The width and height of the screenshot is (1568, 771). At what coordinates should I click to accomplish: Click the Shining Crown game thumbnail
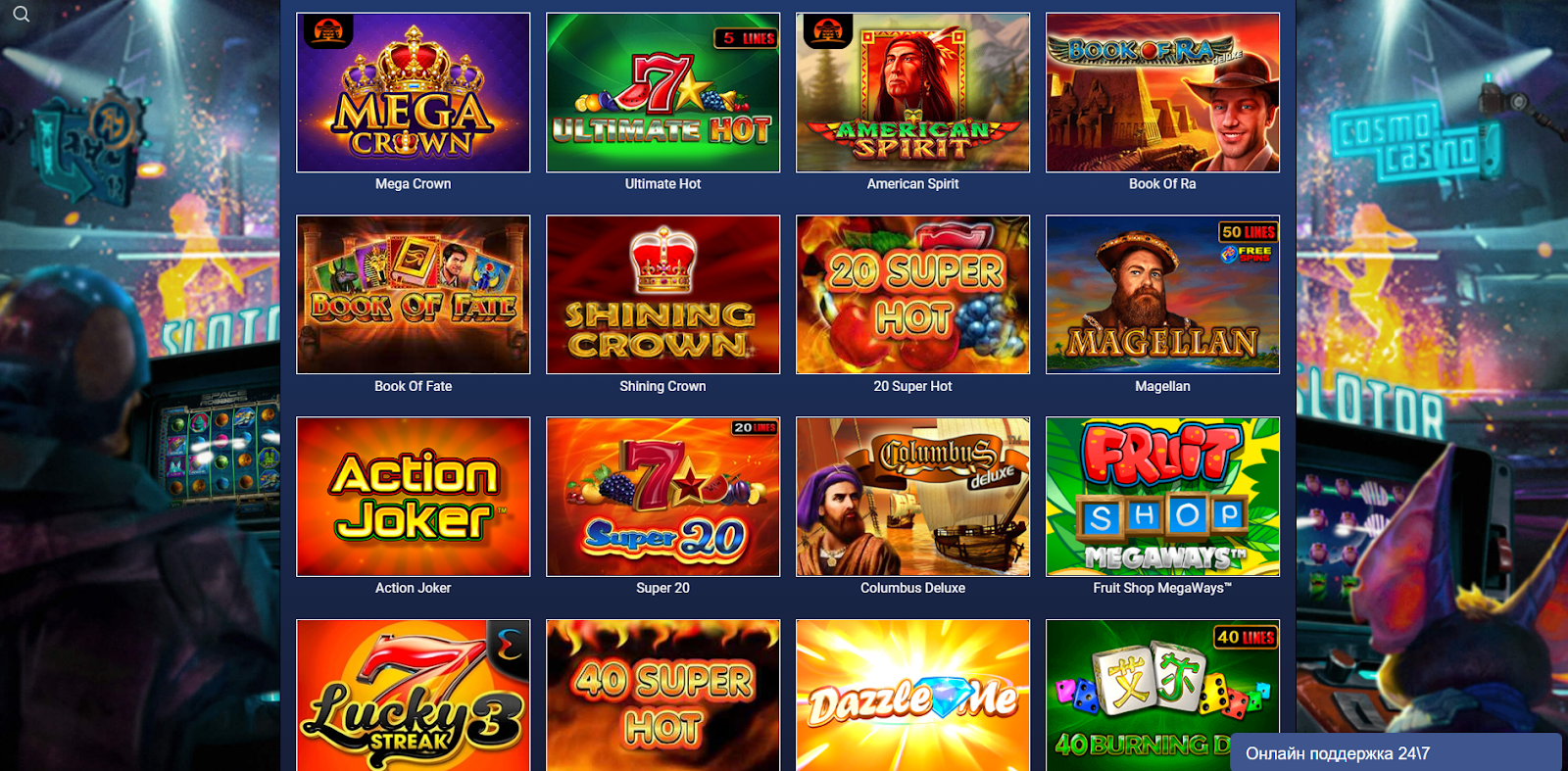click(x=662, y=294)
